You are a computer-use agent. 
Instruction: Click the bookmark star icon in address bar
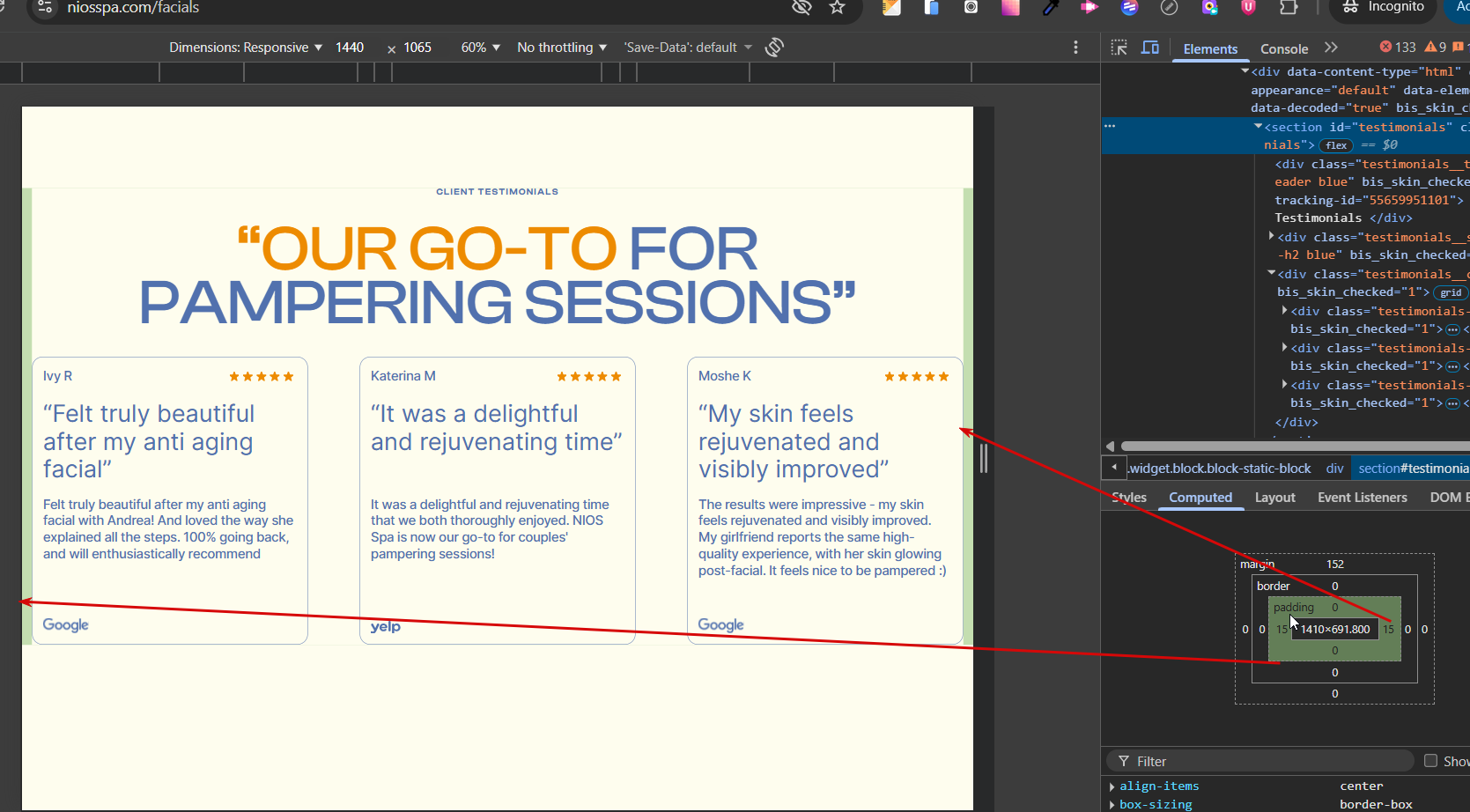coord(837,7)
